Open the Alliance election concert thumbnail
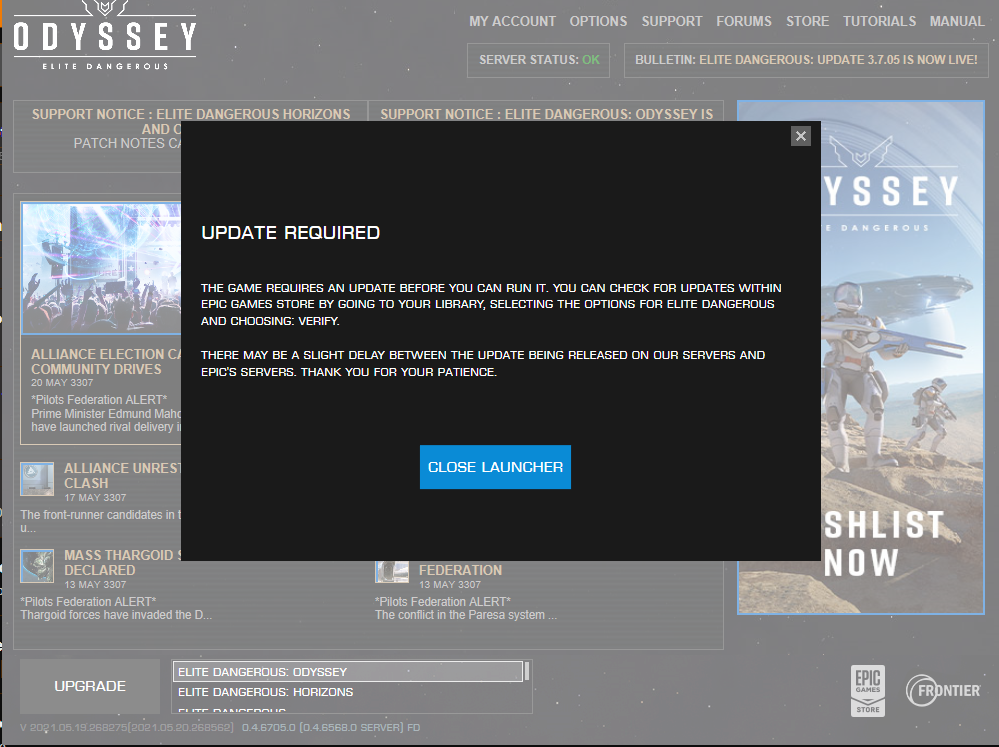This screenshot has height=747, width=999. (101, 268)
